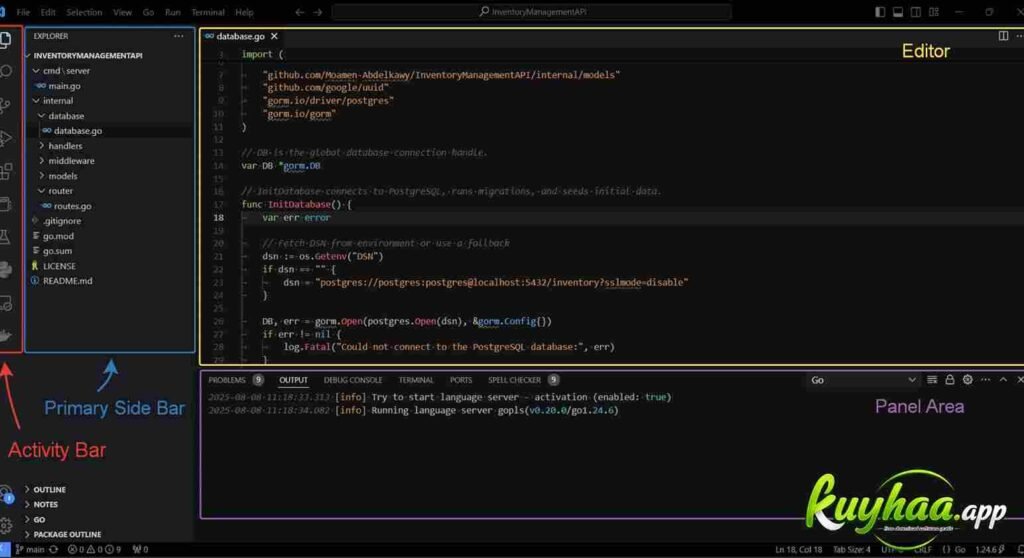This screenshot has height=558, width=1024.
Task: Open the Extensions view
Action: tap(6, 171)
